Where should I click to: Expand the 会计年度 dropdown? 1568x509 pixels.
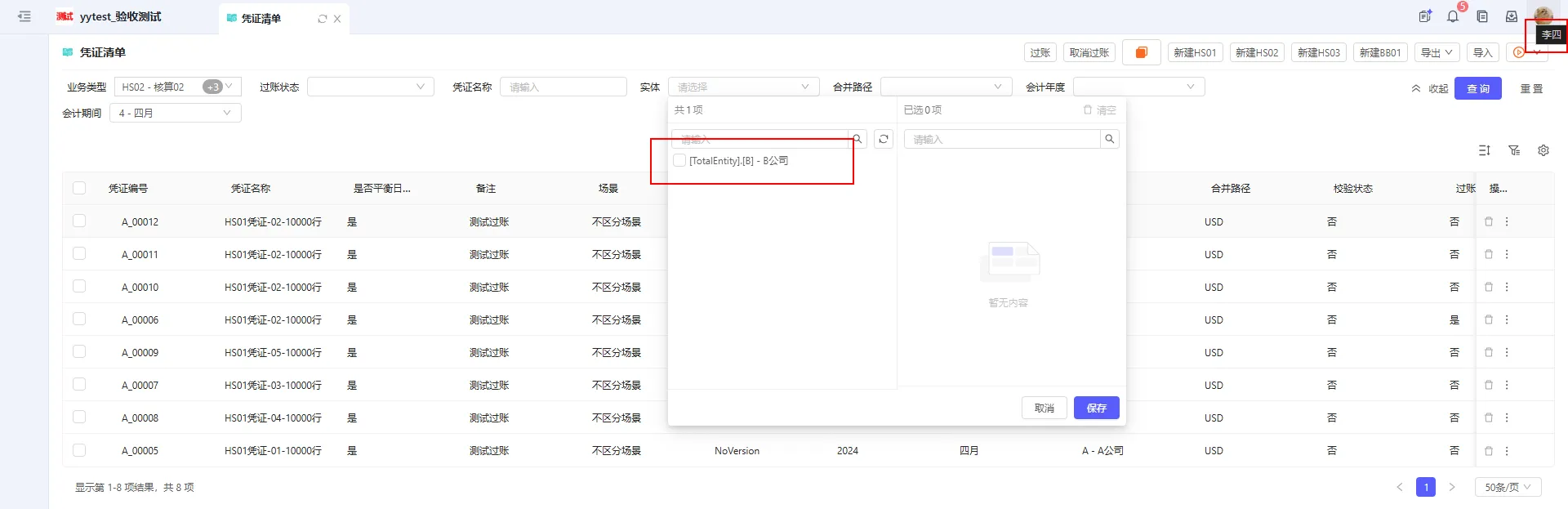[x=1138, y=87]
